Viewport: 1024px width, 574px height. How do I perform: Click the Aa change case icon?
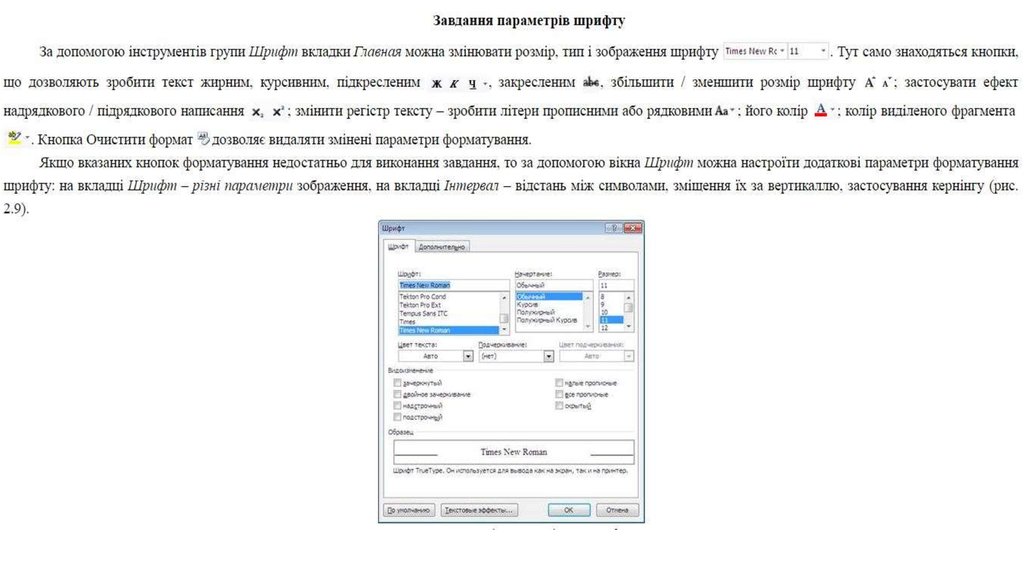pyautogui.click(x=725, y=111)
